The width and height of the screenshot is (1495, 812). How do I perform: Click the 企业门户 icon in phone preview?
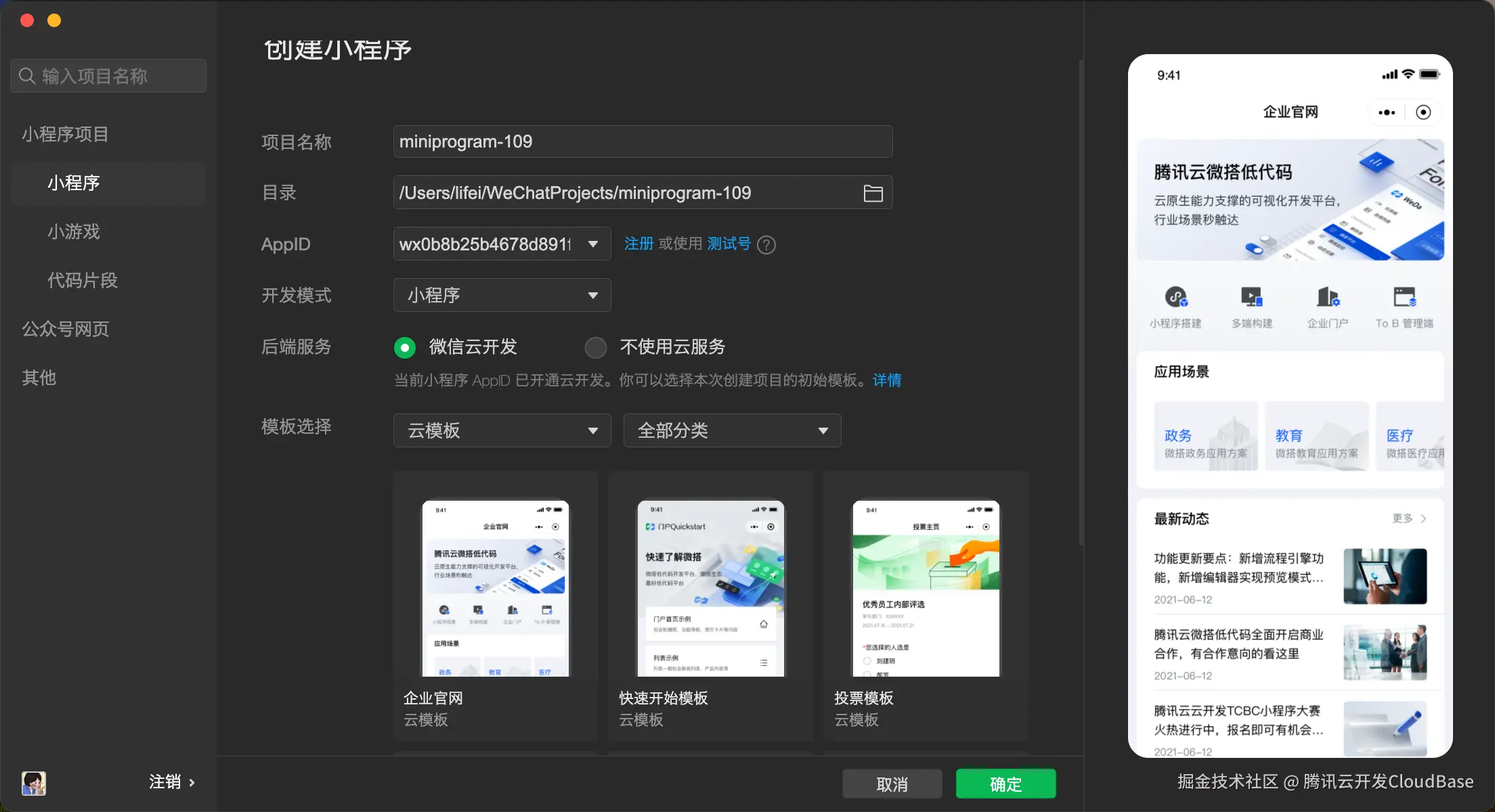1327,298
